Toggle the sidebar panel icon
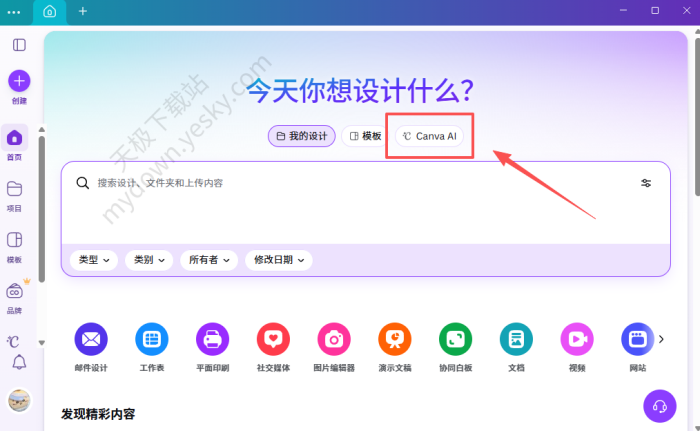This screenshot has width=700, height=431. (x=19, y=45)
